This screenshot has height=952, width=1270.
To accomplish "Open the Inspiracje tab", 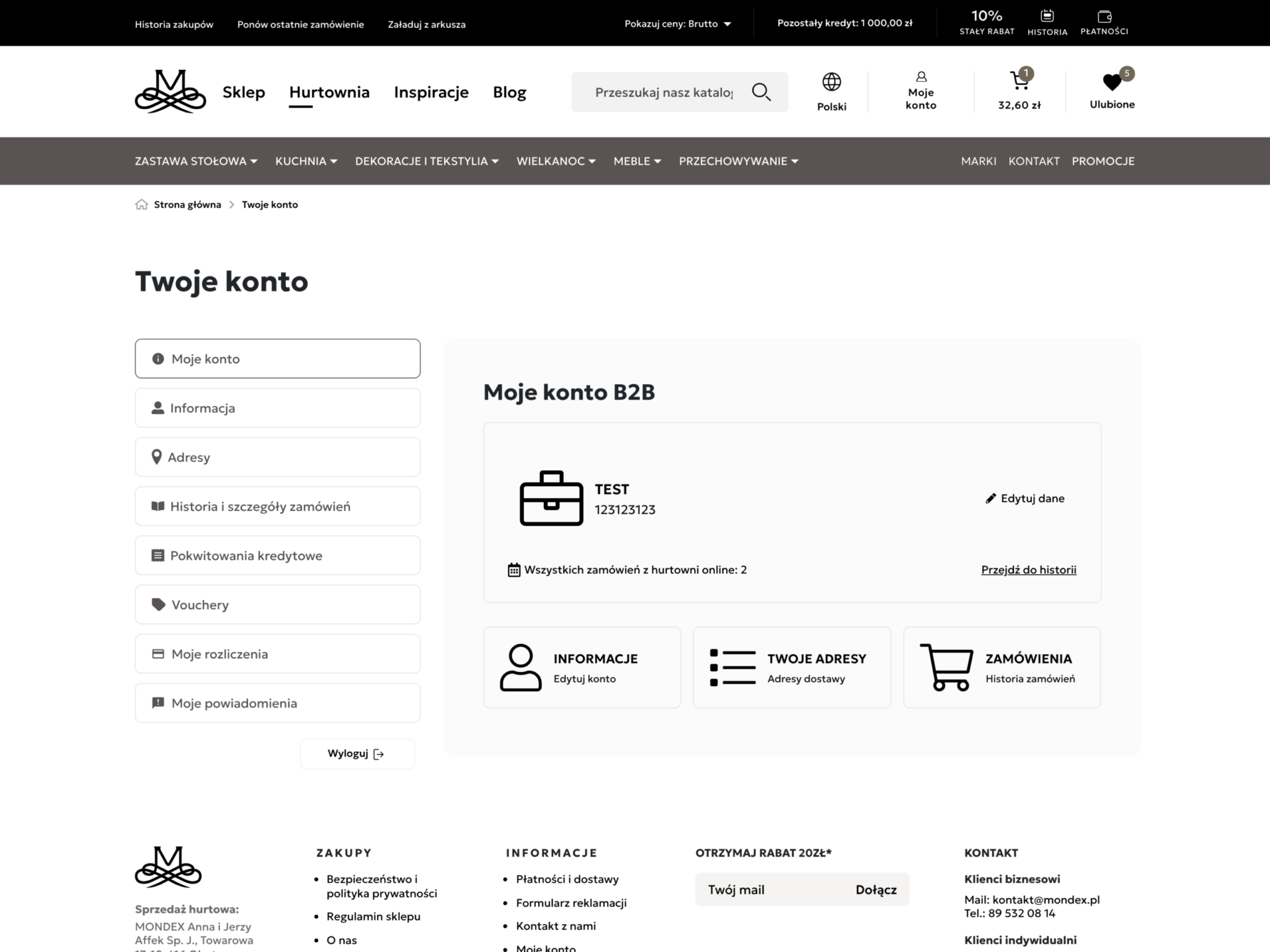I will pos(431,92).
